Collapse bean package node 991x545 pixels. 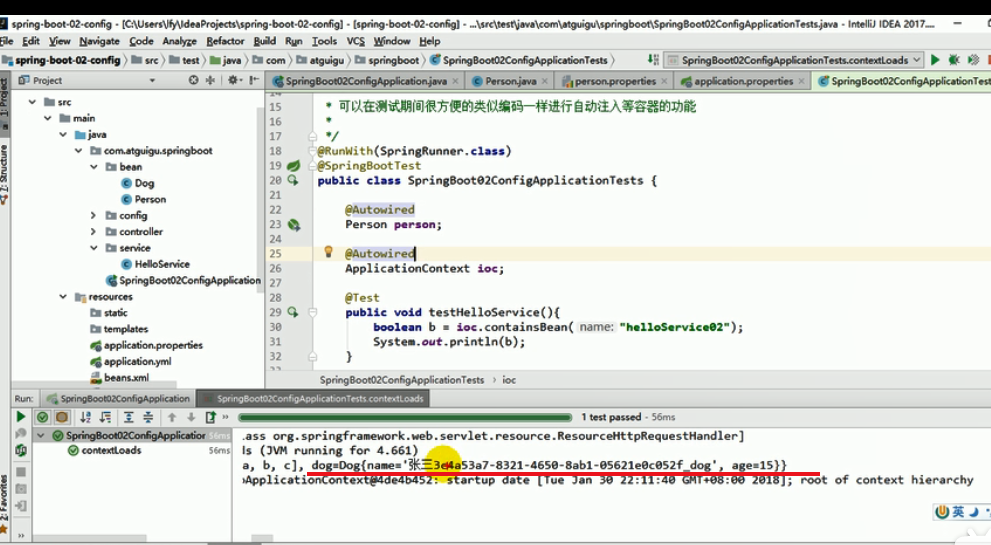tap(94, 167)
